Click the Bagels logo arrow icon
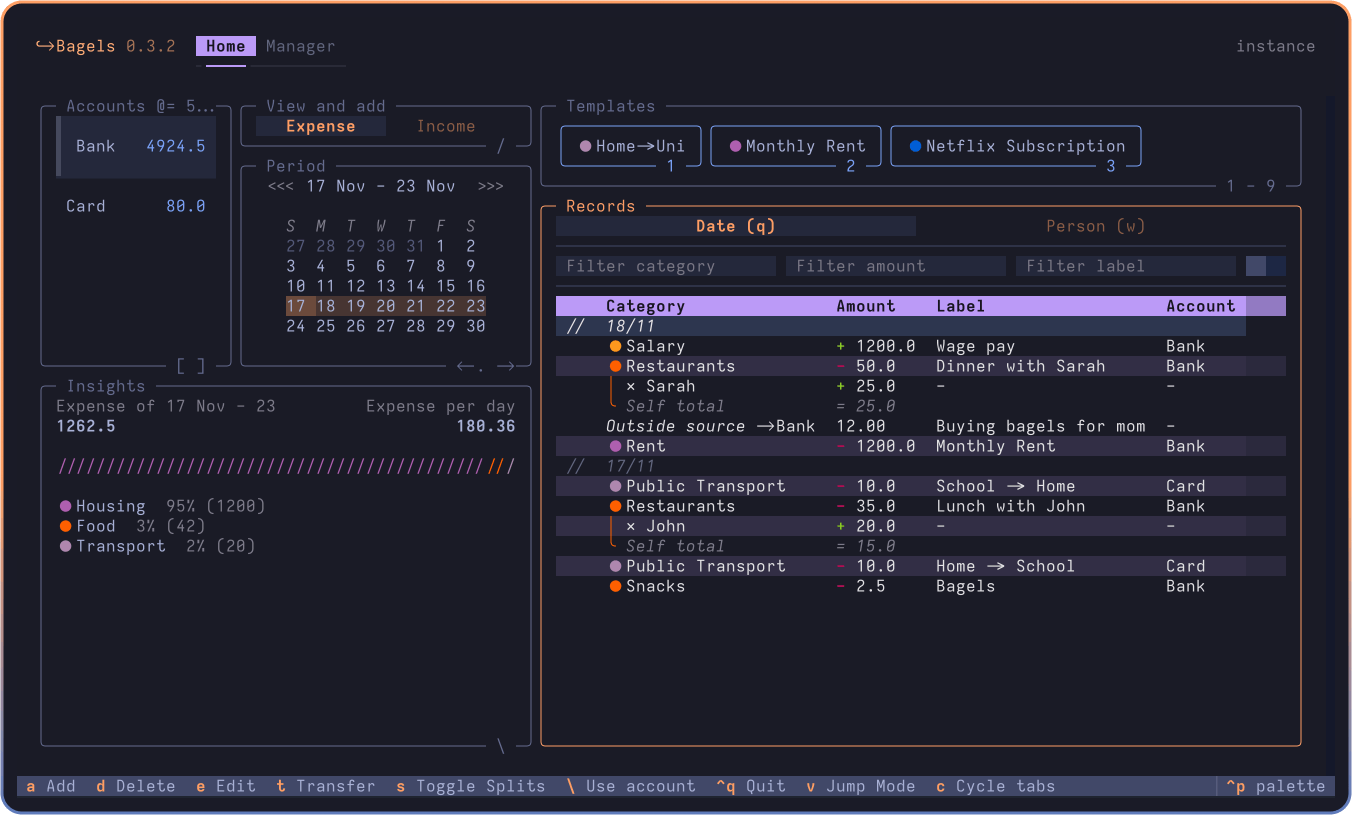The image size is (1352, 815). click(x=45, y=46)
